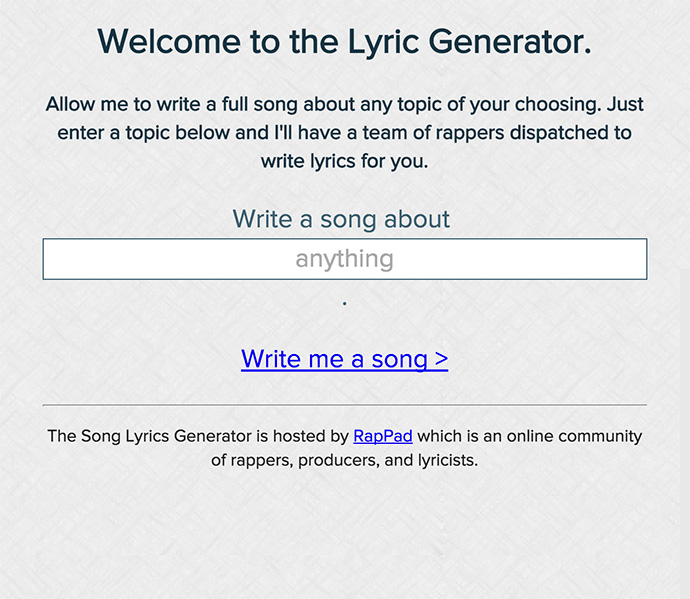
Task: Click the 'which is an online community' text
Action: pyautogui.click(x=530, y=436)
